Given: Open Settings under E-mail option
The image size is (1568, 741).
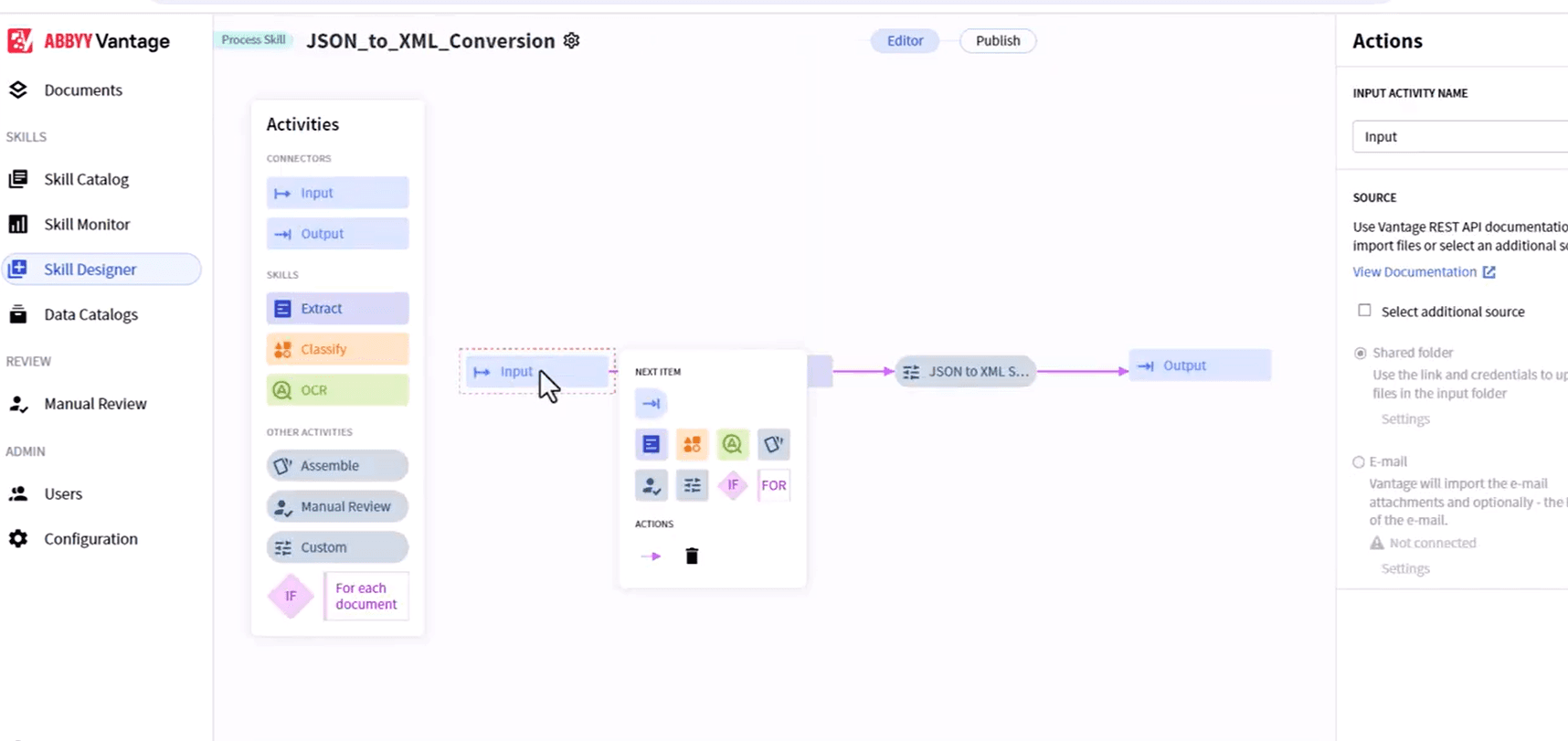Looking at the screenshot, I should (x=1405, y=568).
